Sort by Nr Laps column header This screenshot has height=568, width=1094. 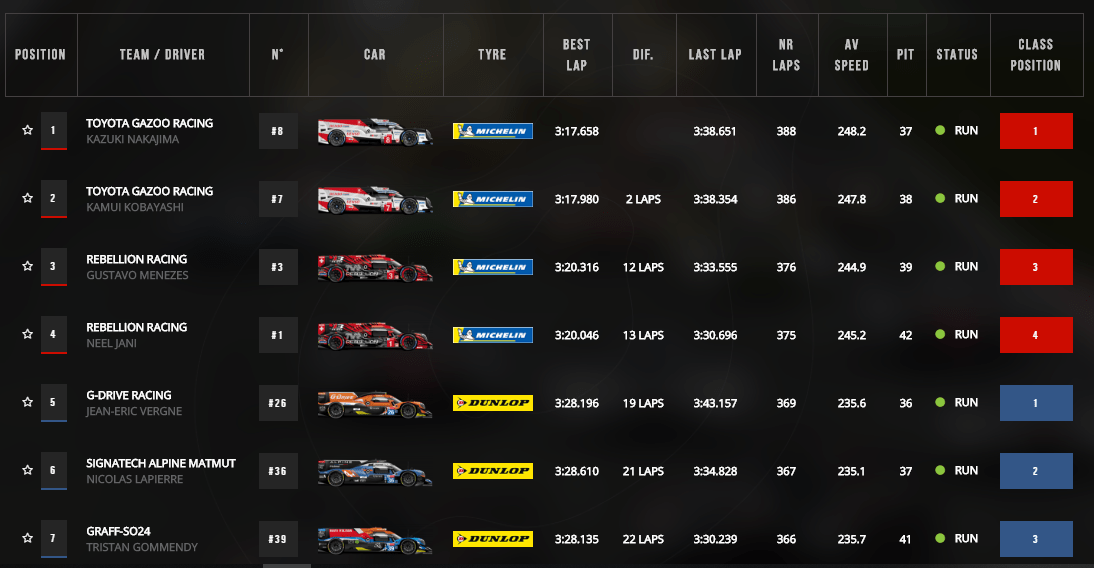[x=786, y=54]
